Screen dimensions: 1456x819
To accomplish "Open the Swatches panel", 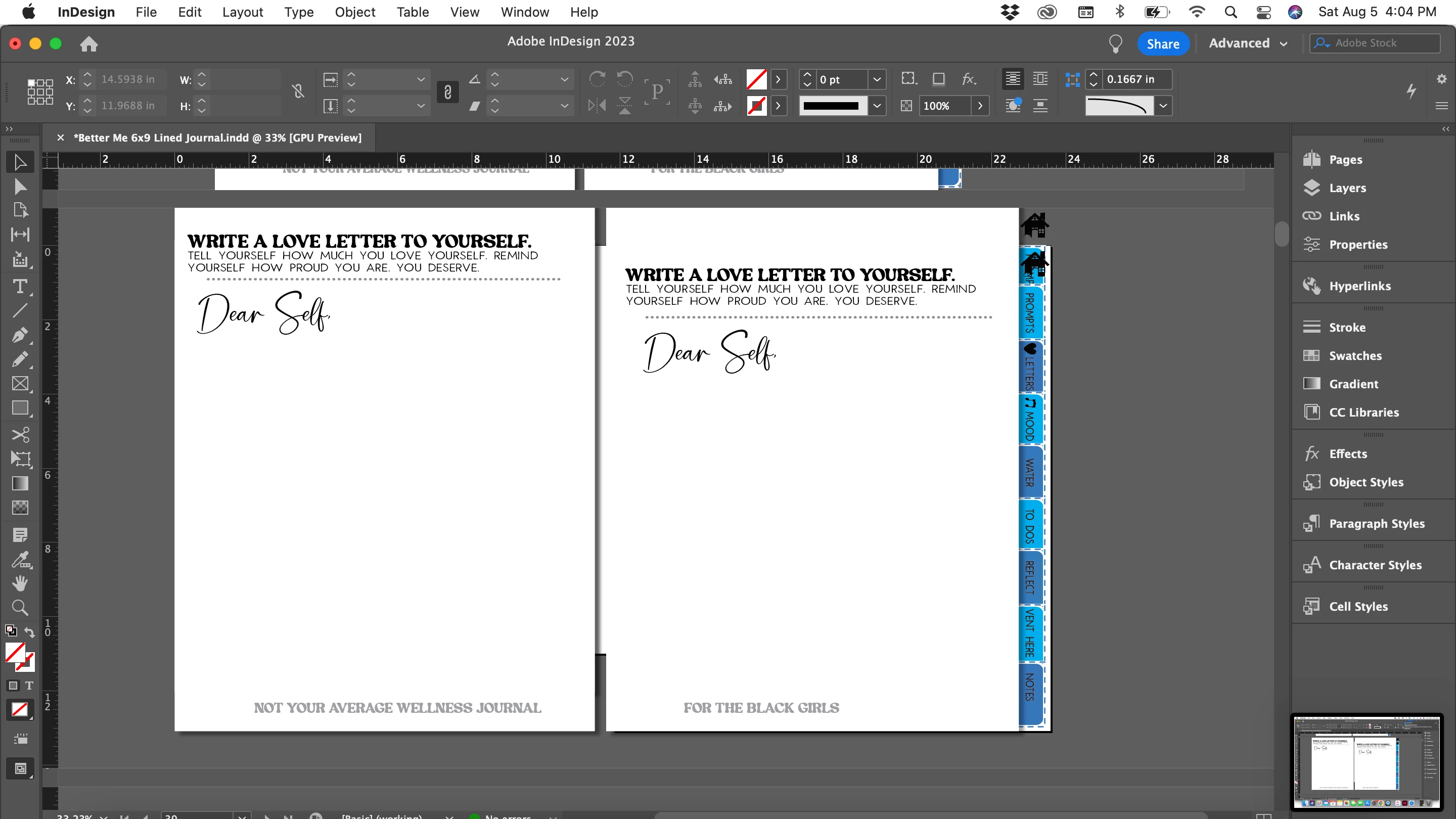I will click(x=1355, y=355).
